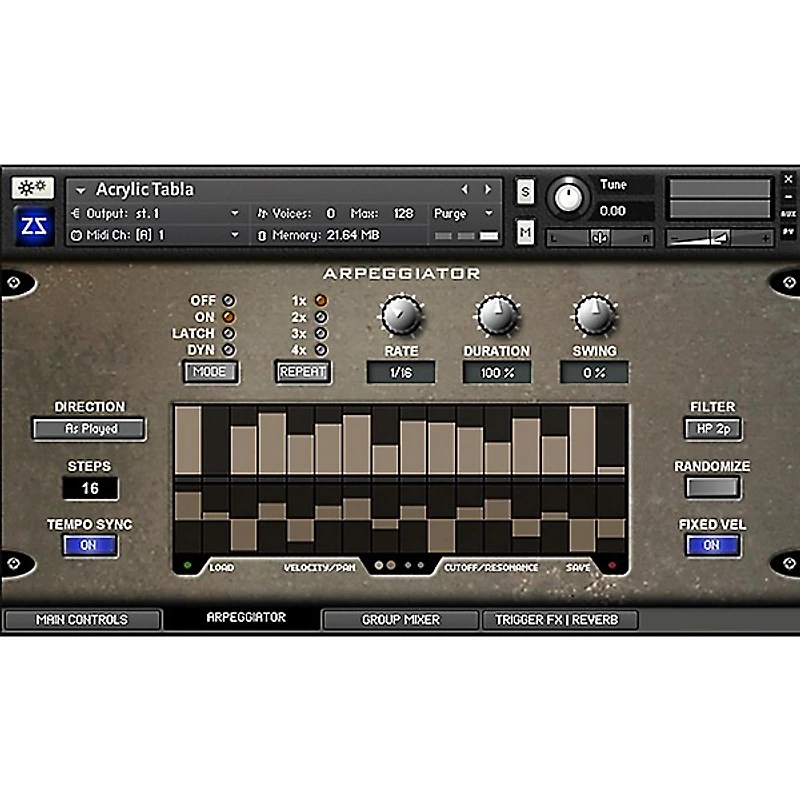
Task: Open the Filter HP 2p dropdown
Action: click(x=713, y=429)
